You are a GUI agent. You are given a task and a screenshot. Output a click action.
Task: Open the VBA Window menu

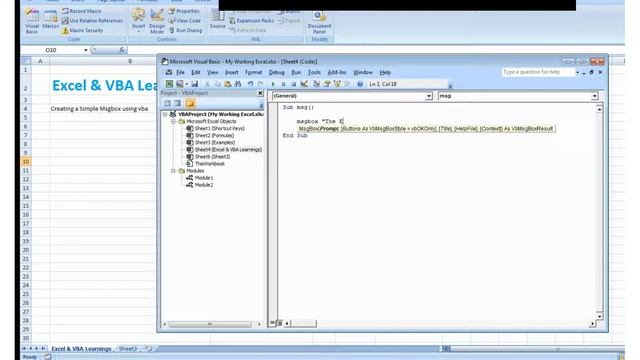[x=363, y=72]
